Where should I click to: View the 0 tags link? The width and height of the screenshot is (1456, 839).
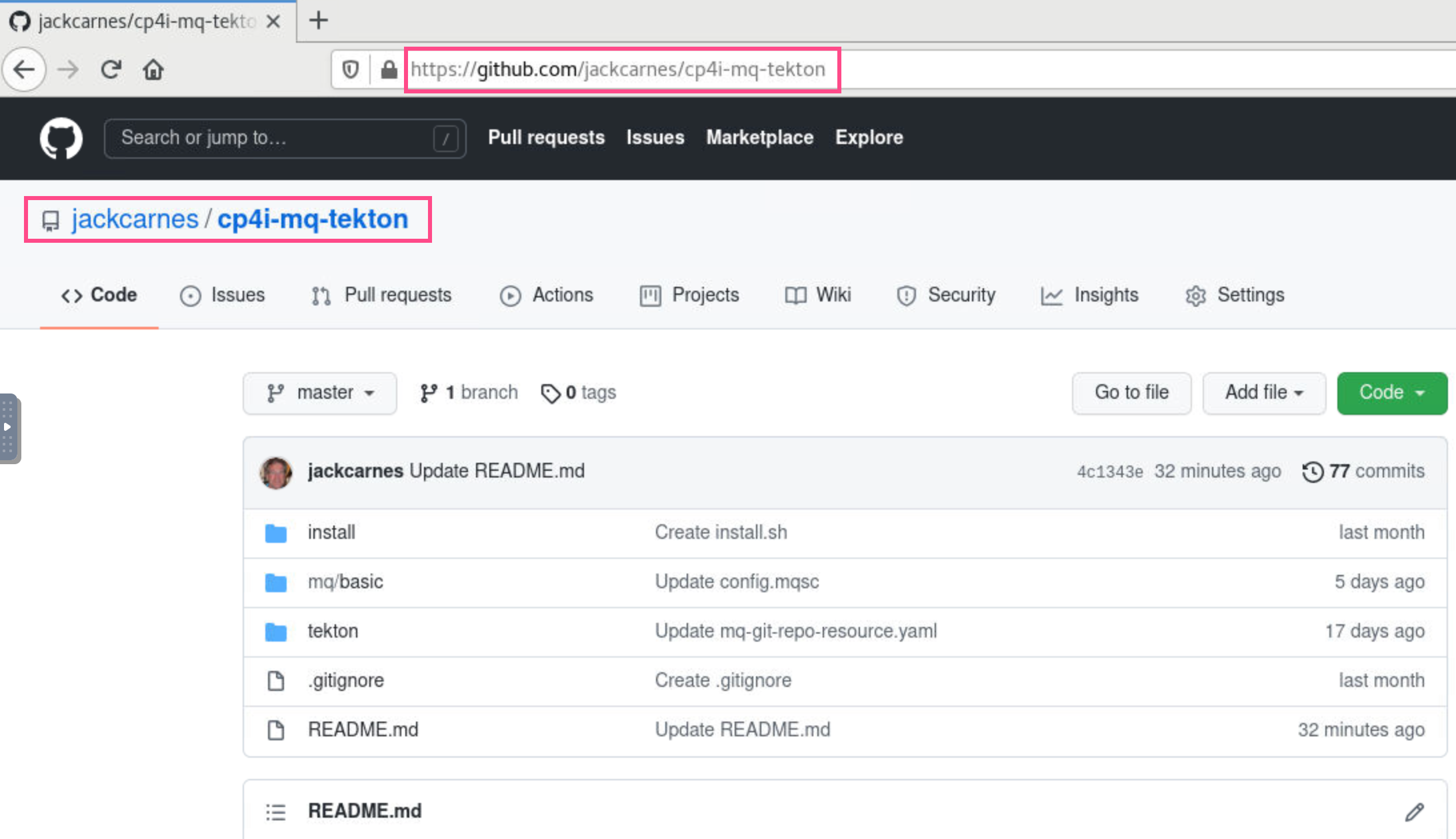tap(579, 393)
